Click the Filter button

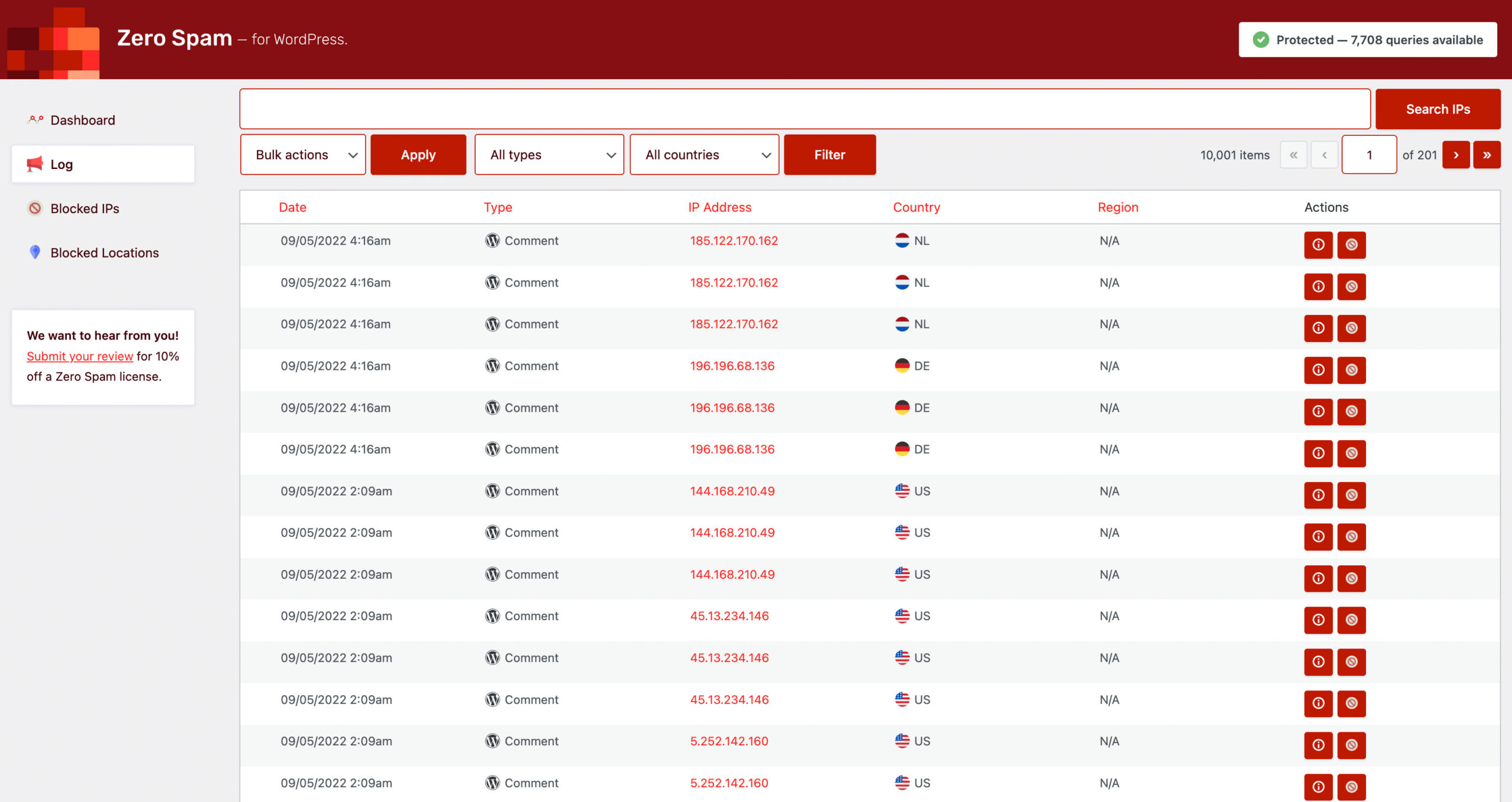829,155
